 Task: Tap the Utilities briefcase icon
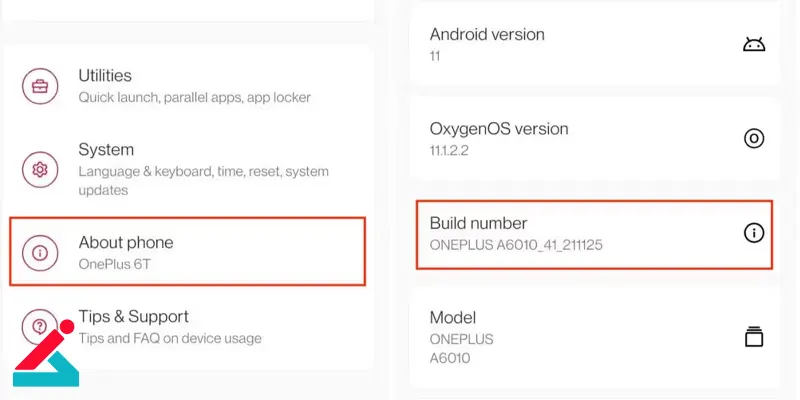[x=41, y=86]
